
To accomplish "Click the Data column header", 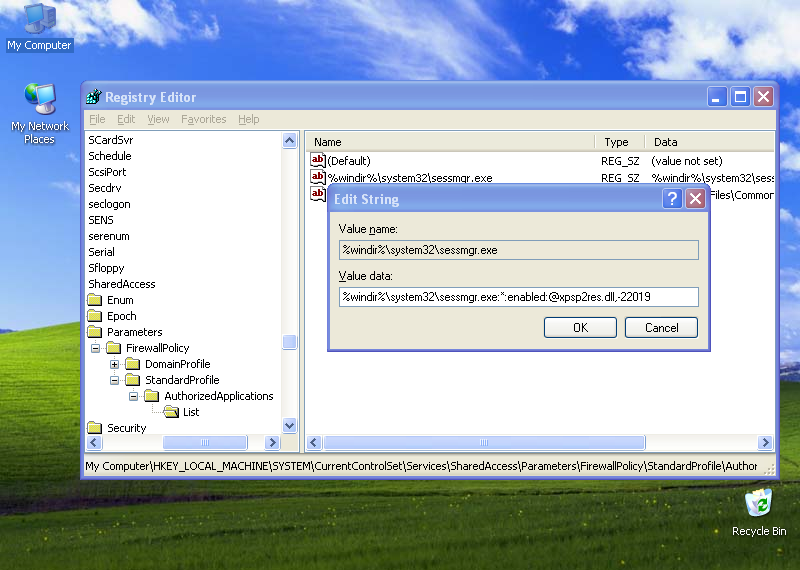I will 710,142.
